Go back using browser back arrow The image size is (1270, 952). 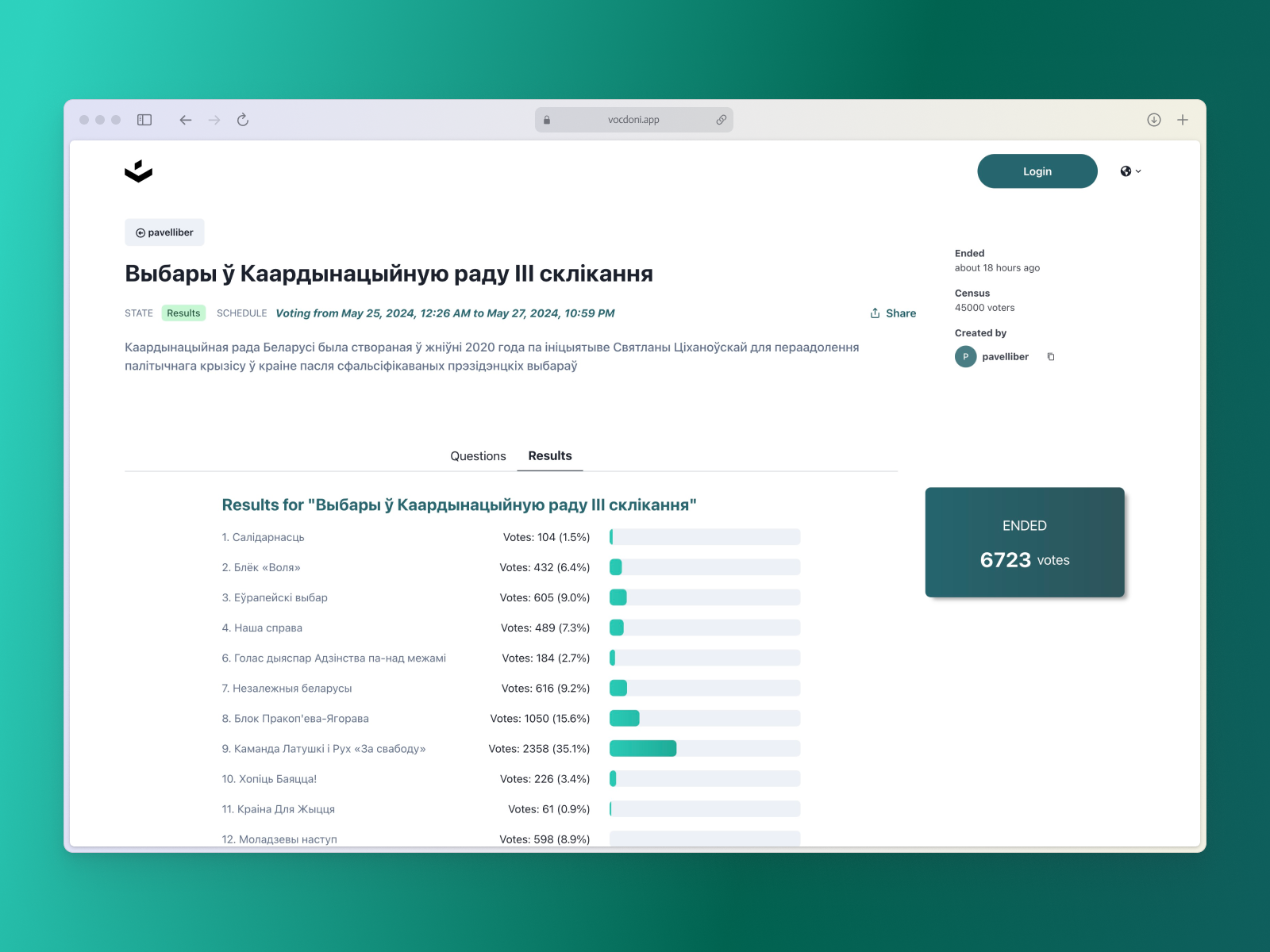[x=186, y=120]
